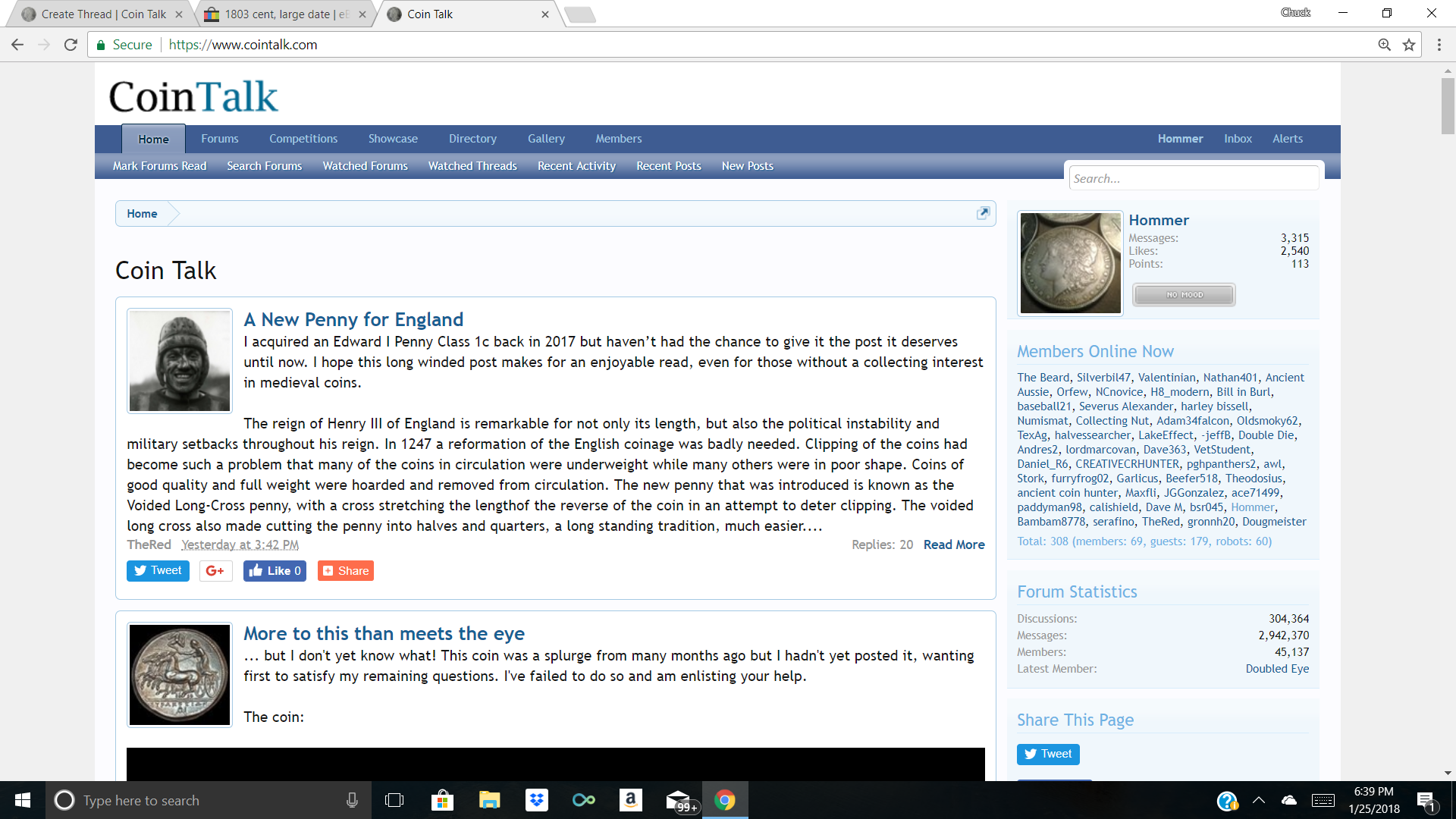Show hidden system tray icons
This screenshot has height=819, width=1456.
[1259, 800]
